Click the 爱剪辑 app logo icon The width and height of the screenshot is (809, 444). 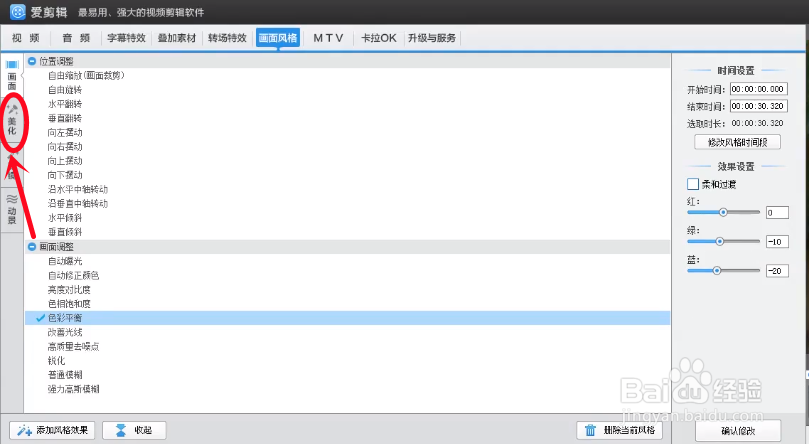coord(18,11)
